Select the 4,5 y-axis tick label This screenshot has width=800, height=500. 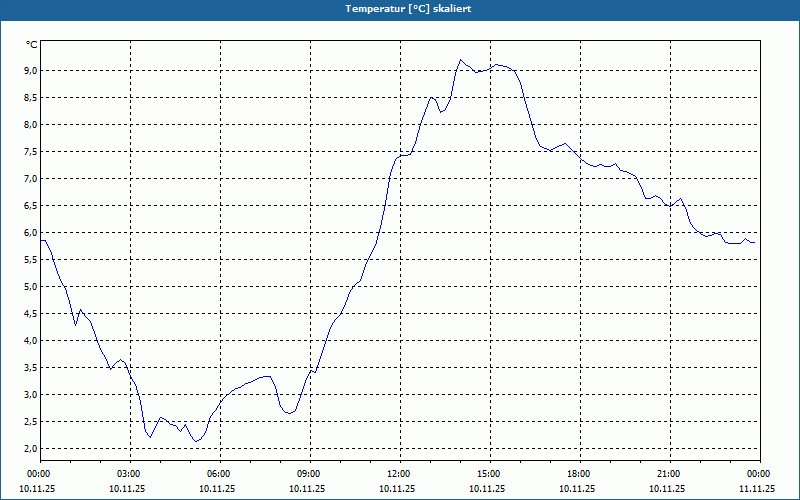[31, 314]
